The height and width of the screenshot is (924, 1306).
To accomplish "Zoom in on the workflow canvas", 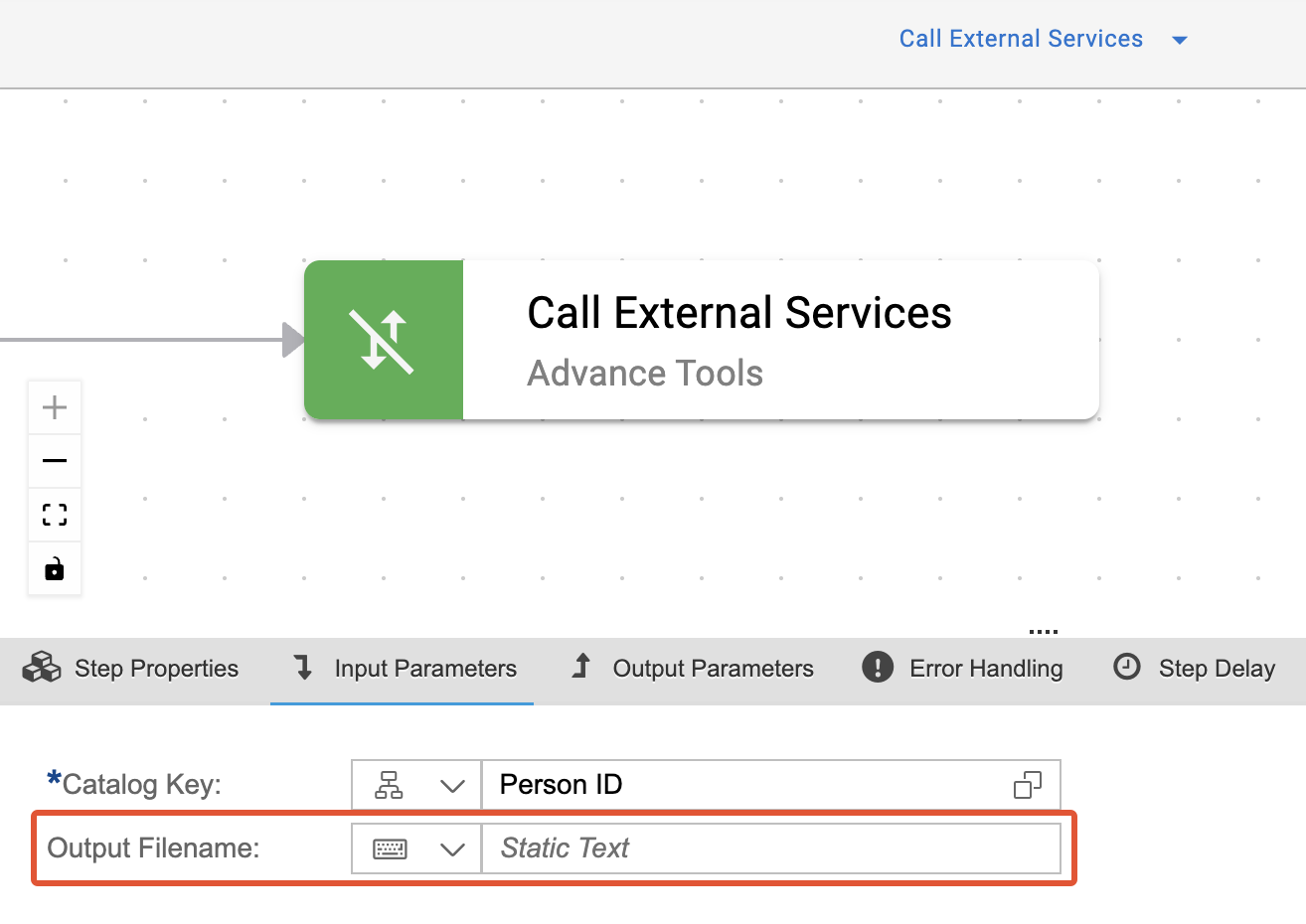I will point(55,407).
